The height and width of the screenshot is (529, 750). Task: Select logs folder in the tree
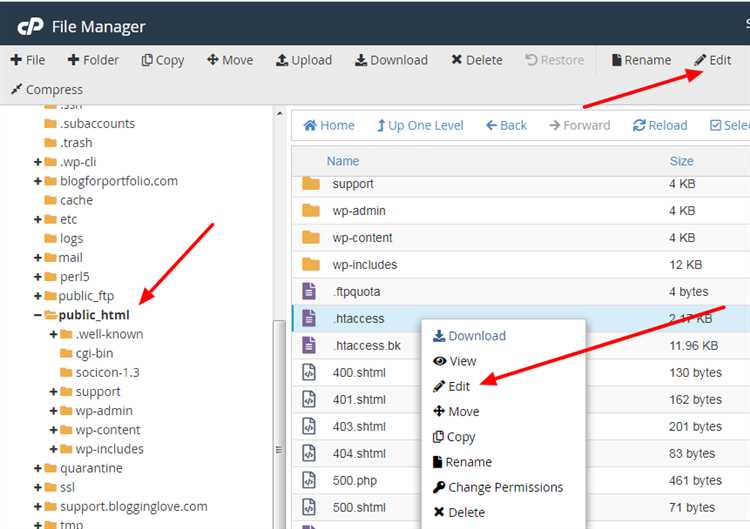pos(71,238)
